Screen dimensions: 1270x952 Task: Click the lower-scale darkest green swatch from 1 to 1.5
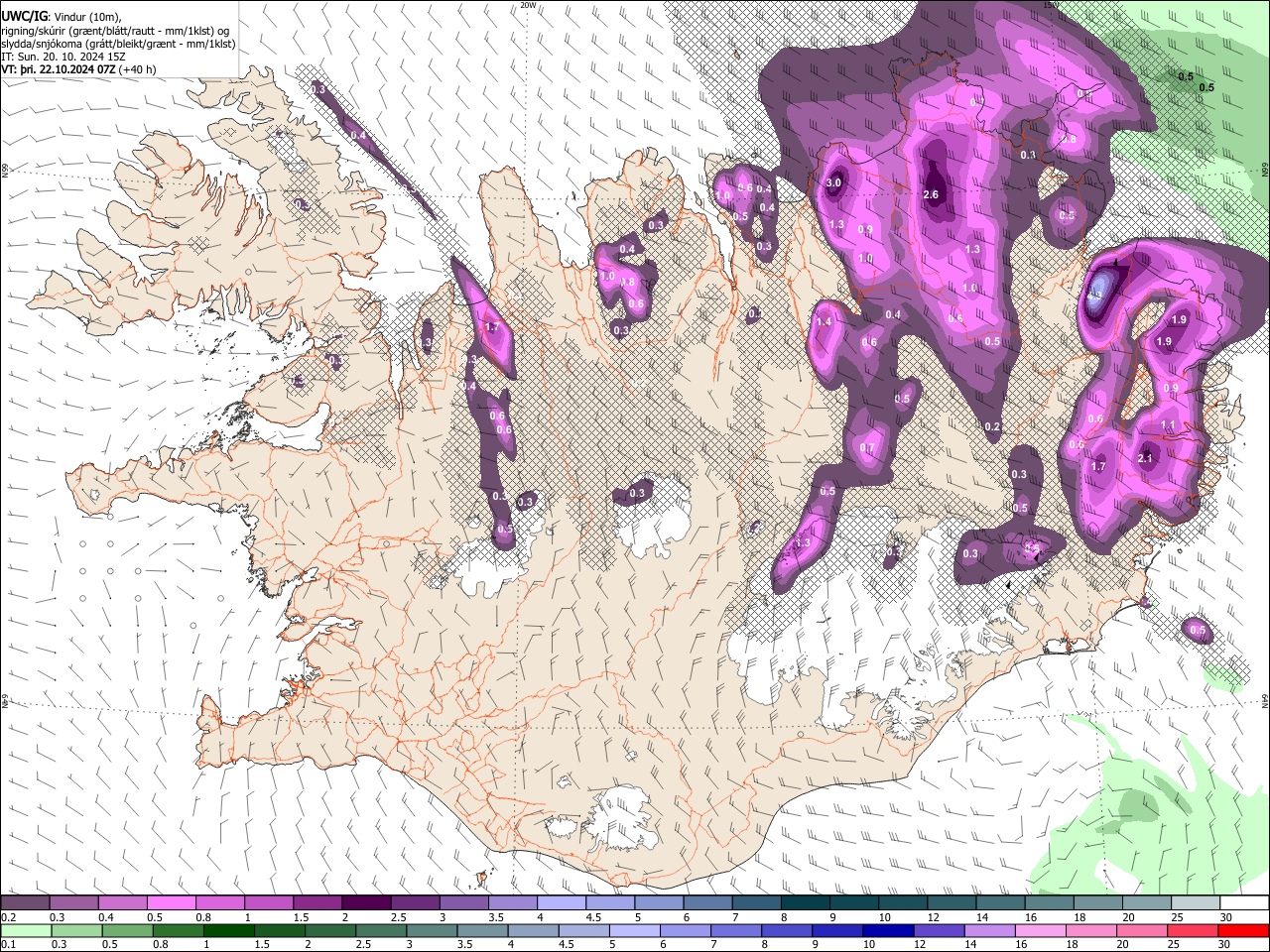pyautogui.click(x=228, y=931)
